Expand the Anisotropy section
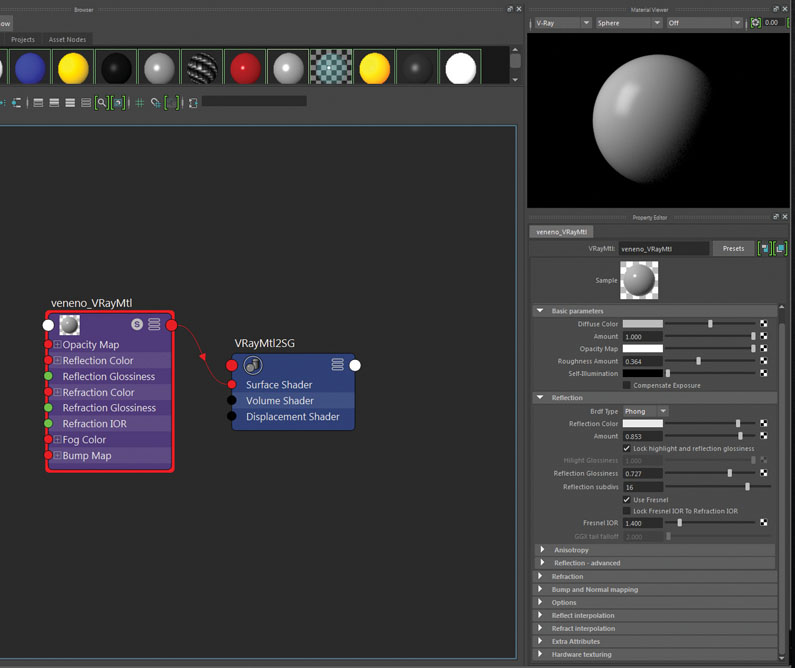Viewport: 795px width, 668px height. point(542,549)
